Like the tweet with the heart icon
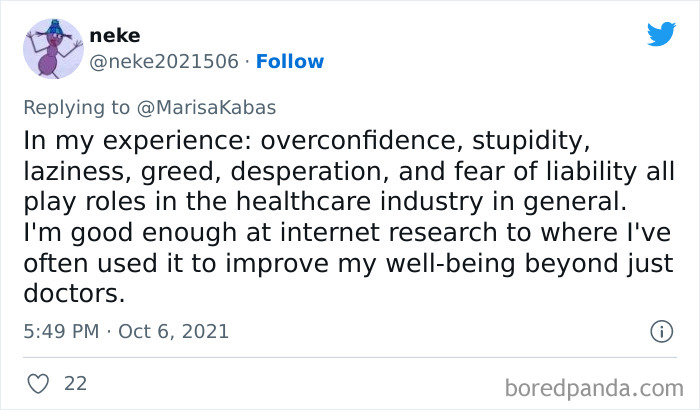This screenshot has width=700, height=410. point(38,383)
